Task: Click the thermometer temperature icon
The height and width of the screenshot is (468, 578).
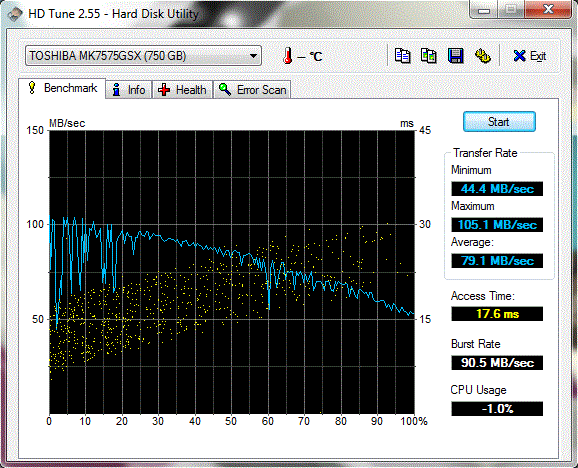Action: (x=288, y=56)
